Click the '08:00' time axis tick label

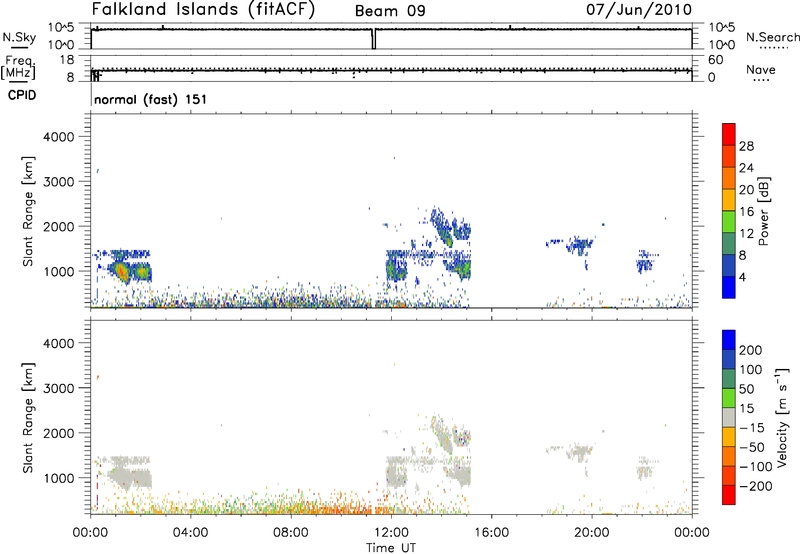(291, 533)
